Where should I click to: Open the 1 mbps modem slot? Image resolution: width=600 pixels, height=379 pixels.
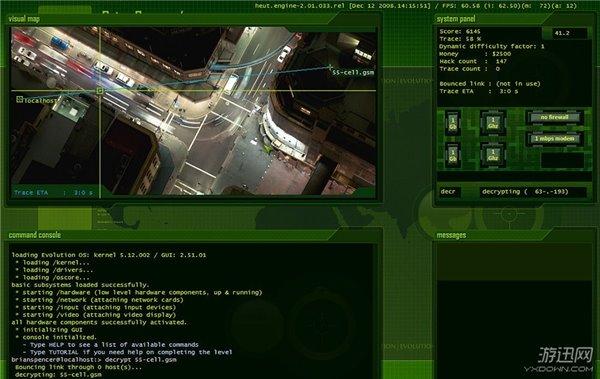pos(554,139)
